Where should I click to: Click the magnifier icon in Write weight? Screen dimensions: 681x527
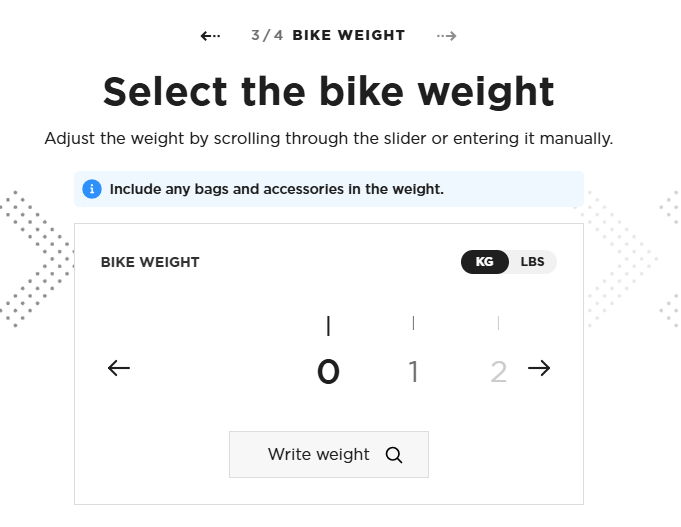click(x=393, y=455)
